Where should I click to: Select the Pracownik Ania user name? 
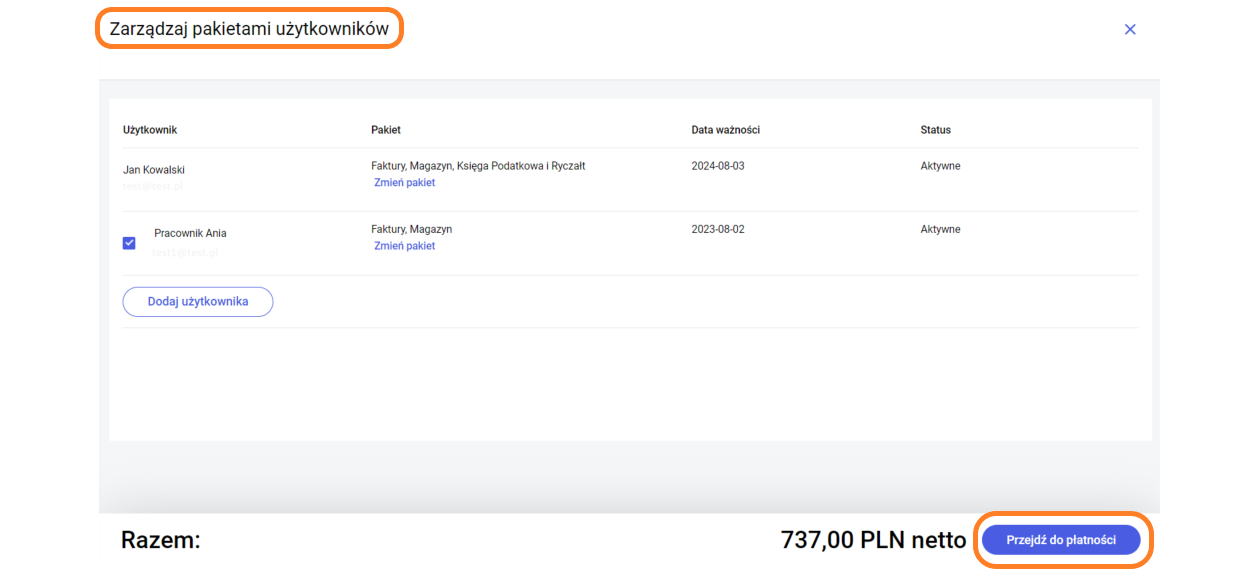tap(190, 233)
